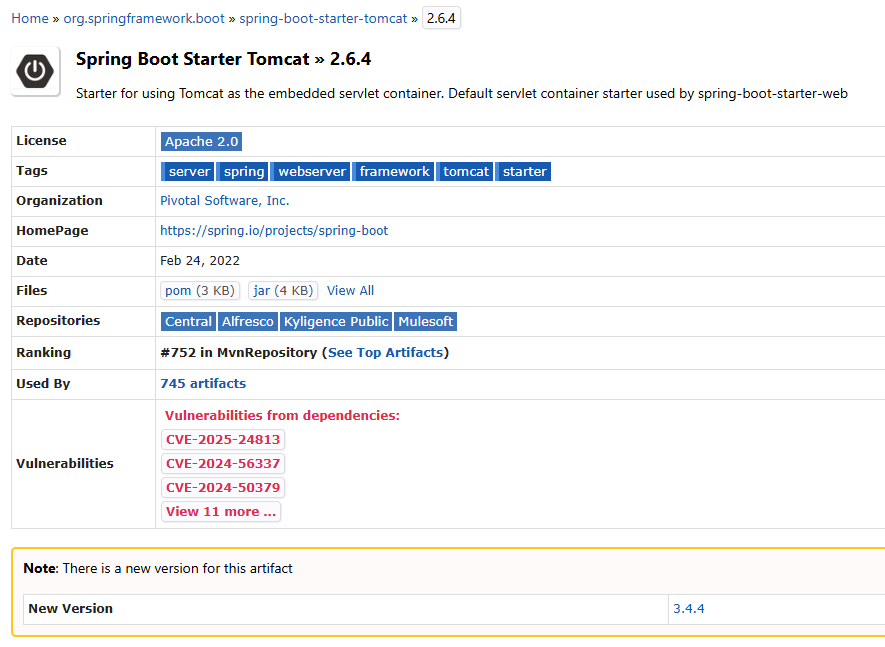Download the jar (4 KB) file
The image size is (885, 647).
283,291
